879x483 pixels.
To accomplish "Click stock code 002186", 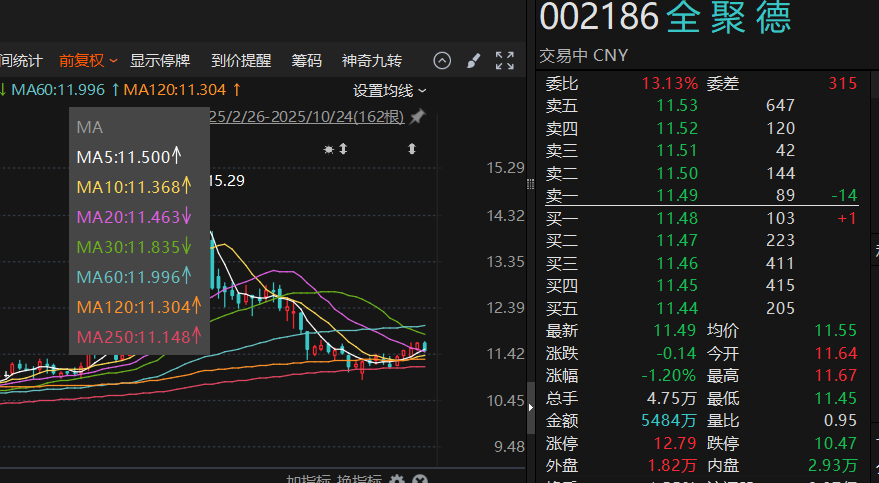I will click(x=599, y=17).
